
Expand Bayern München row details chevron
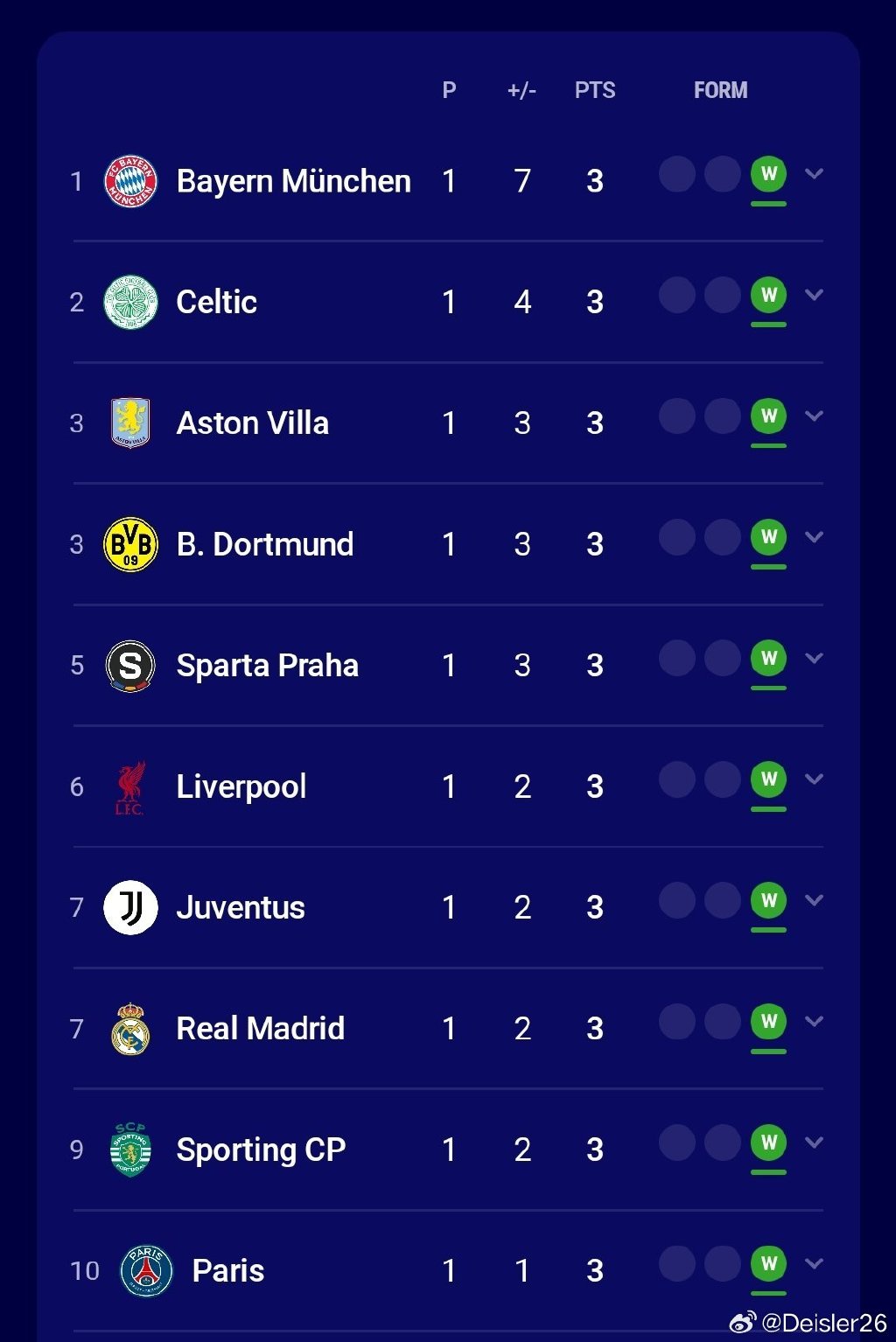(x=814, y=174)
